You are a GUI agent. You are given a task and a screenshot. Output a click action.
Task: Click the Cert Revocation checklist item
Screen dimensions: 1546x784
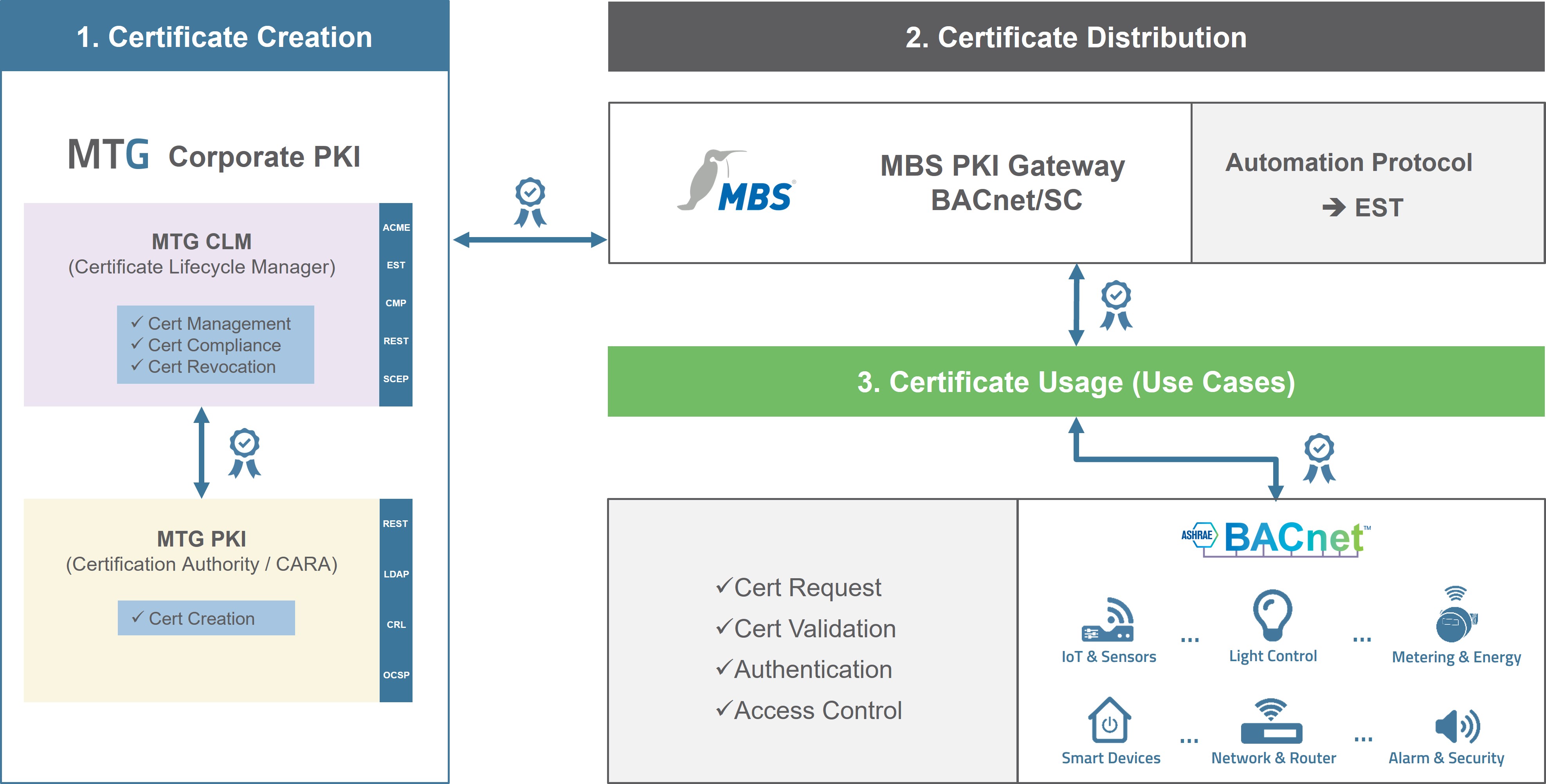pos(204,367)
